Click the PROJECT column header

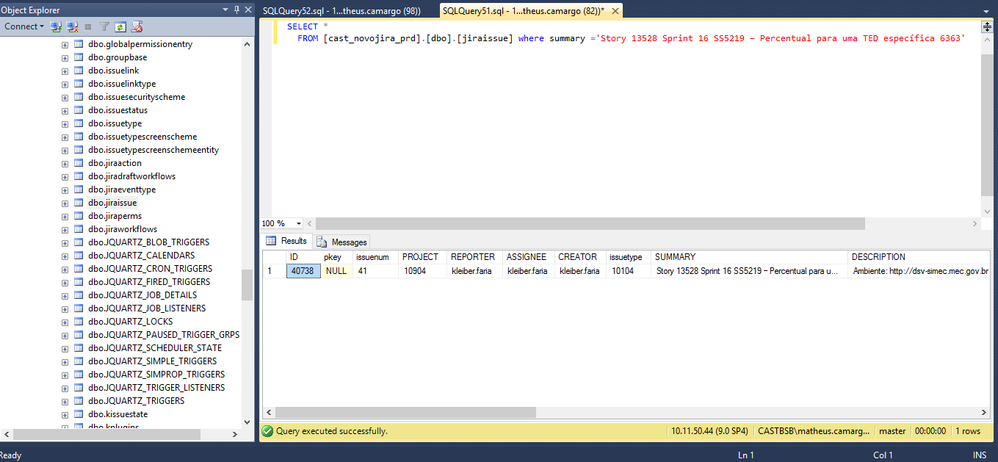pyautogui.click(x=423, y=257)
